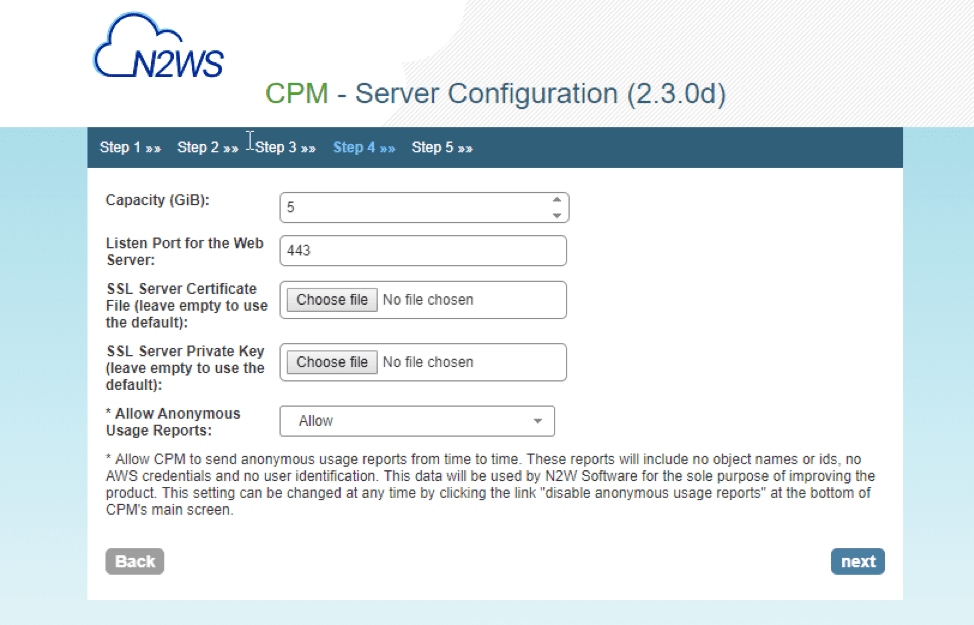Viewport: 974px width, 625px height.
Task: Go to Step 1 tab
Action: click(130, 148)
